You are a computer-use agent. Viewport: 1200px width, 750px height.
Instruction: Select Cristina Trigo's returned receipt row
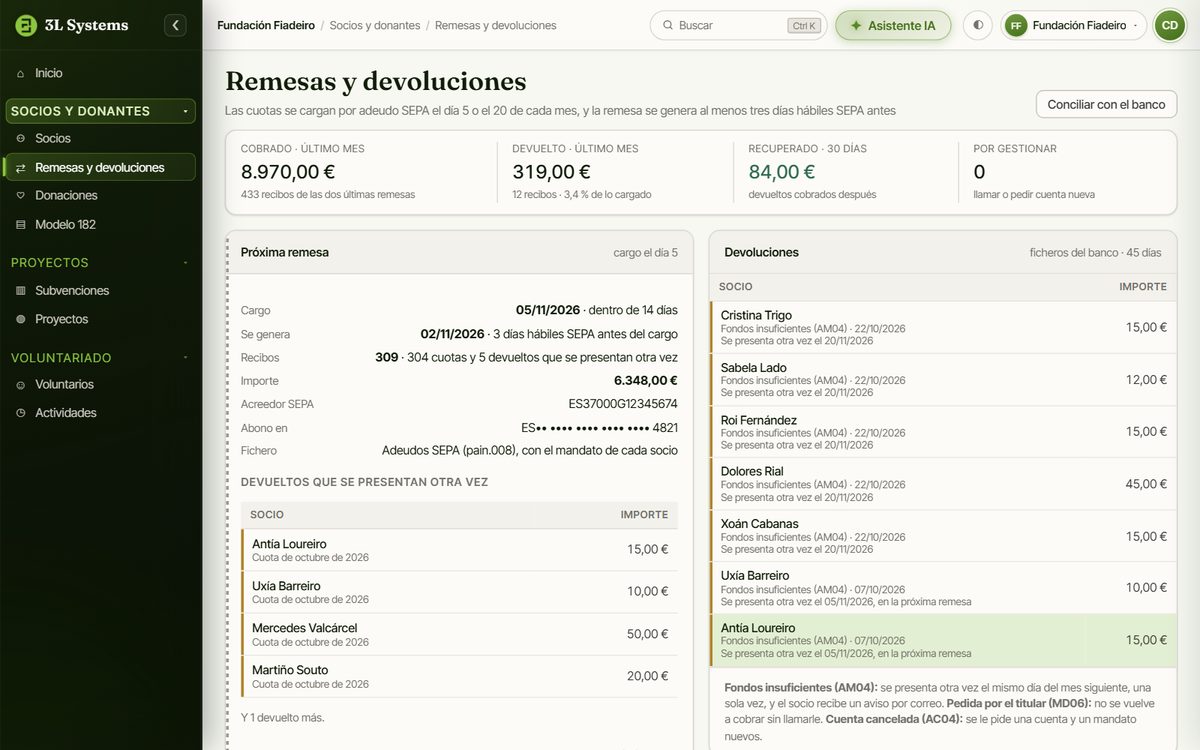click(943, 327)
